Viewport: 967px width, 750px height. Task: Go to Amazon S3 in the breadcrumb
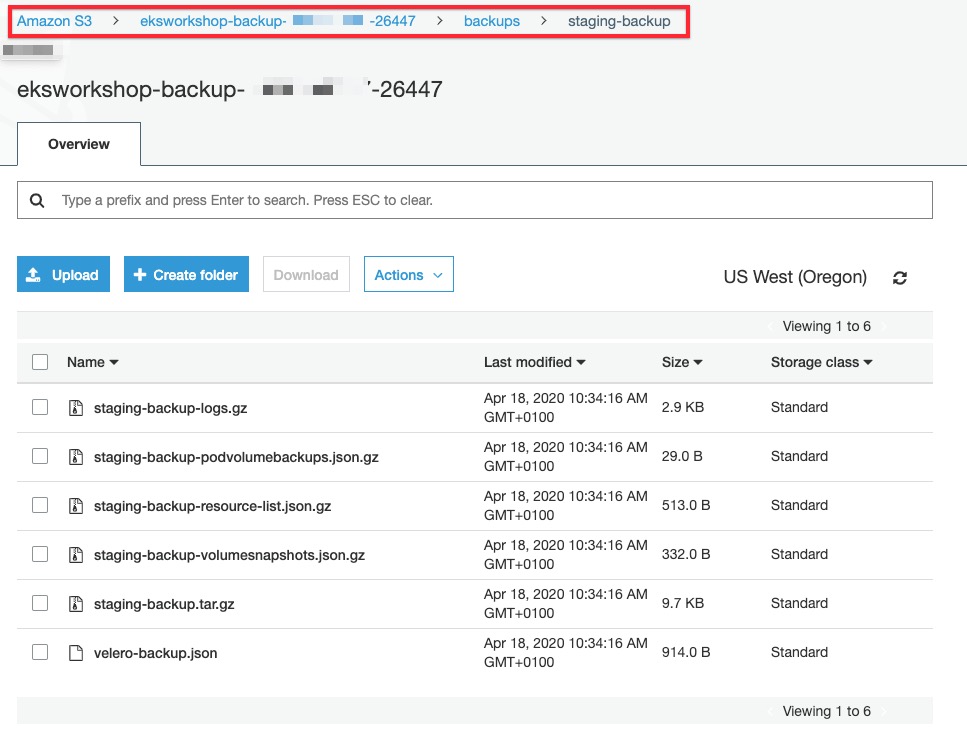click(54, 21)
